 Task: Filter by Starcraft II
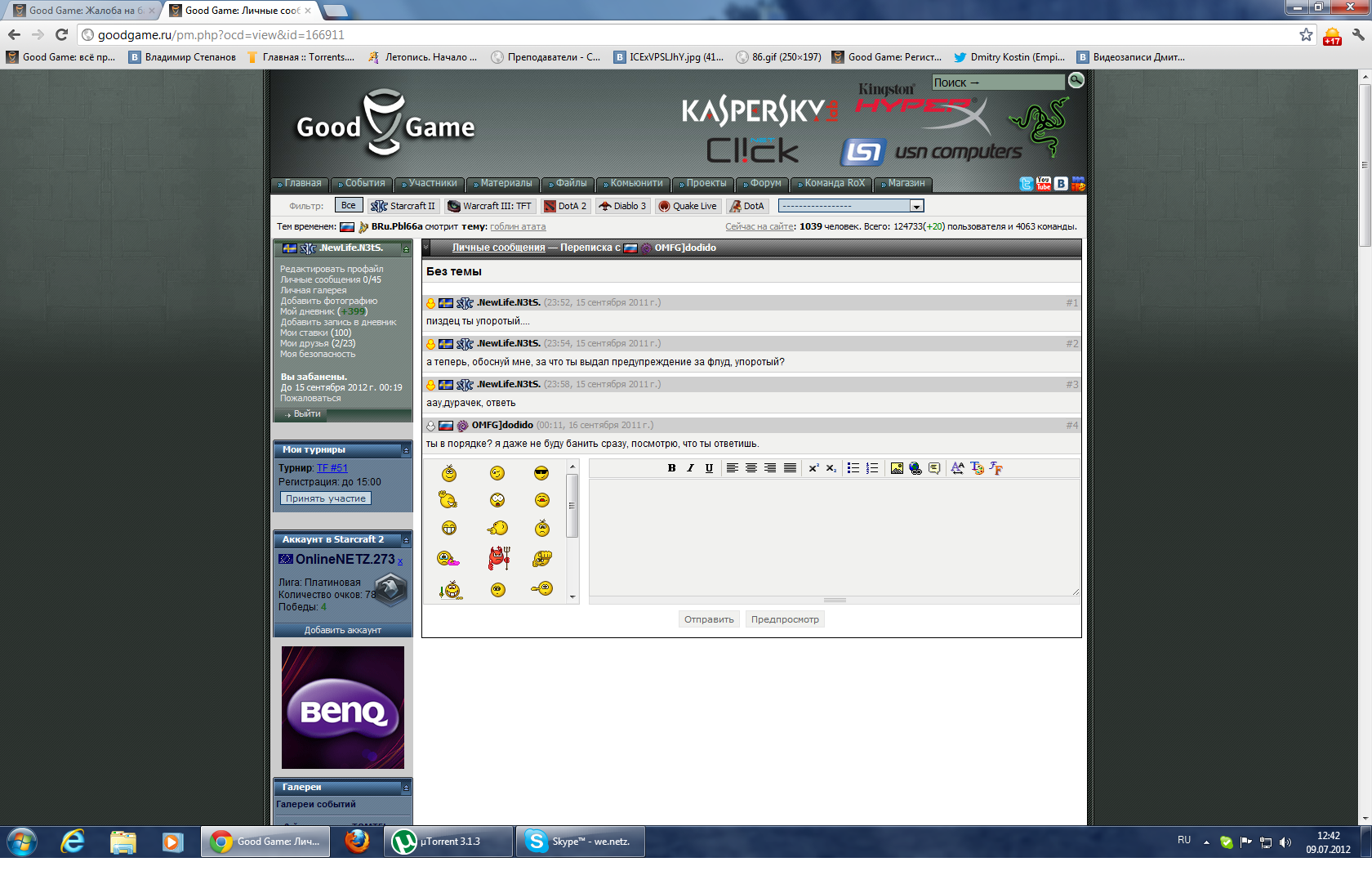pos(403,206)
